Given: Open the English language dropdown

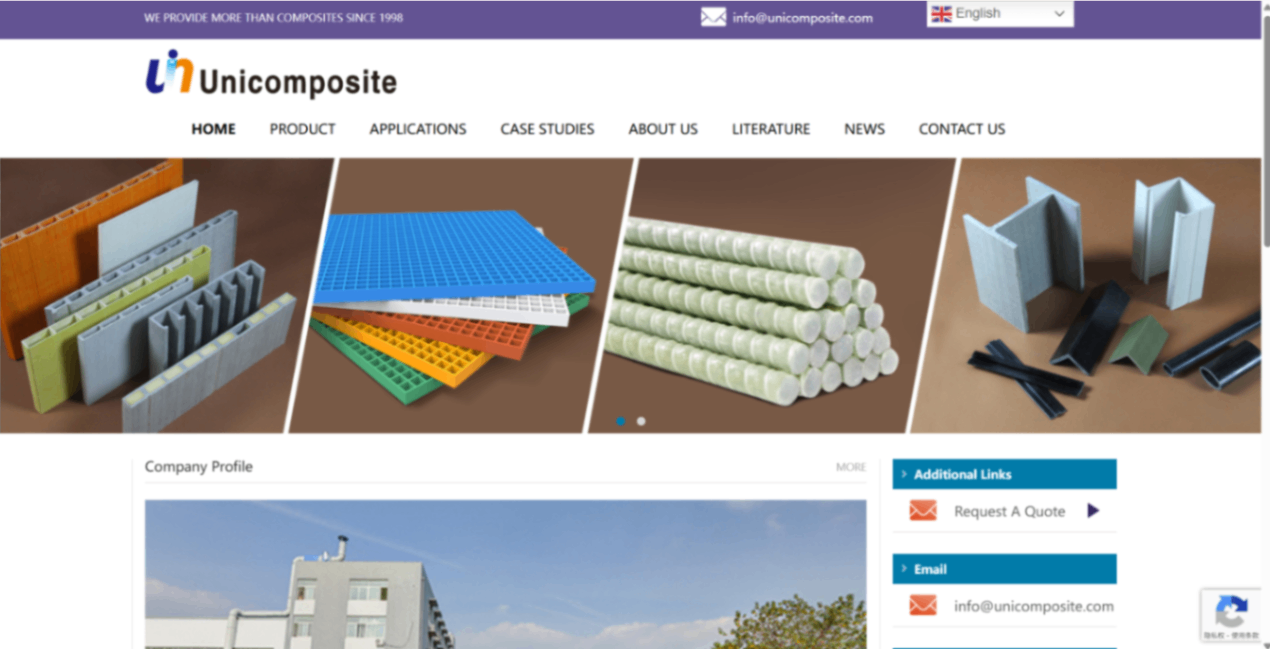Looking at the screenshot, I should (x=1000, y=13).
